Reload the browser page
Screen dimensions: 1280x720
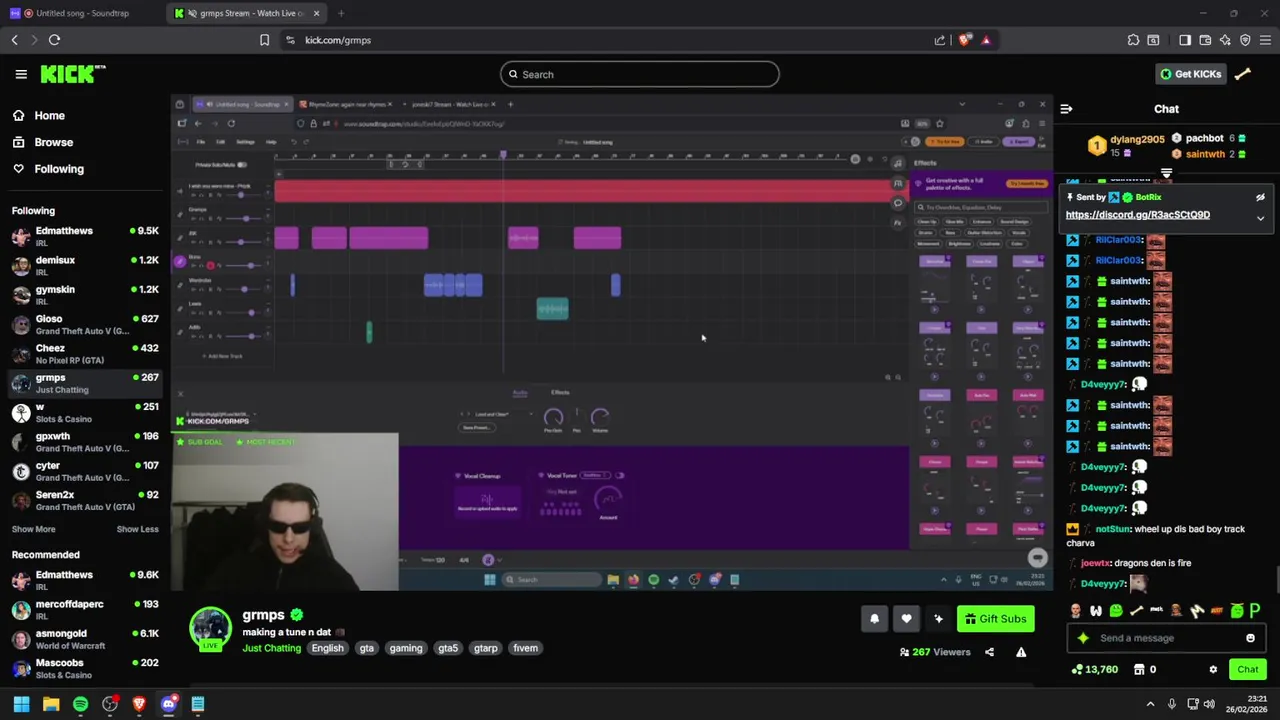pyautogui.click(x=54, y=40)
